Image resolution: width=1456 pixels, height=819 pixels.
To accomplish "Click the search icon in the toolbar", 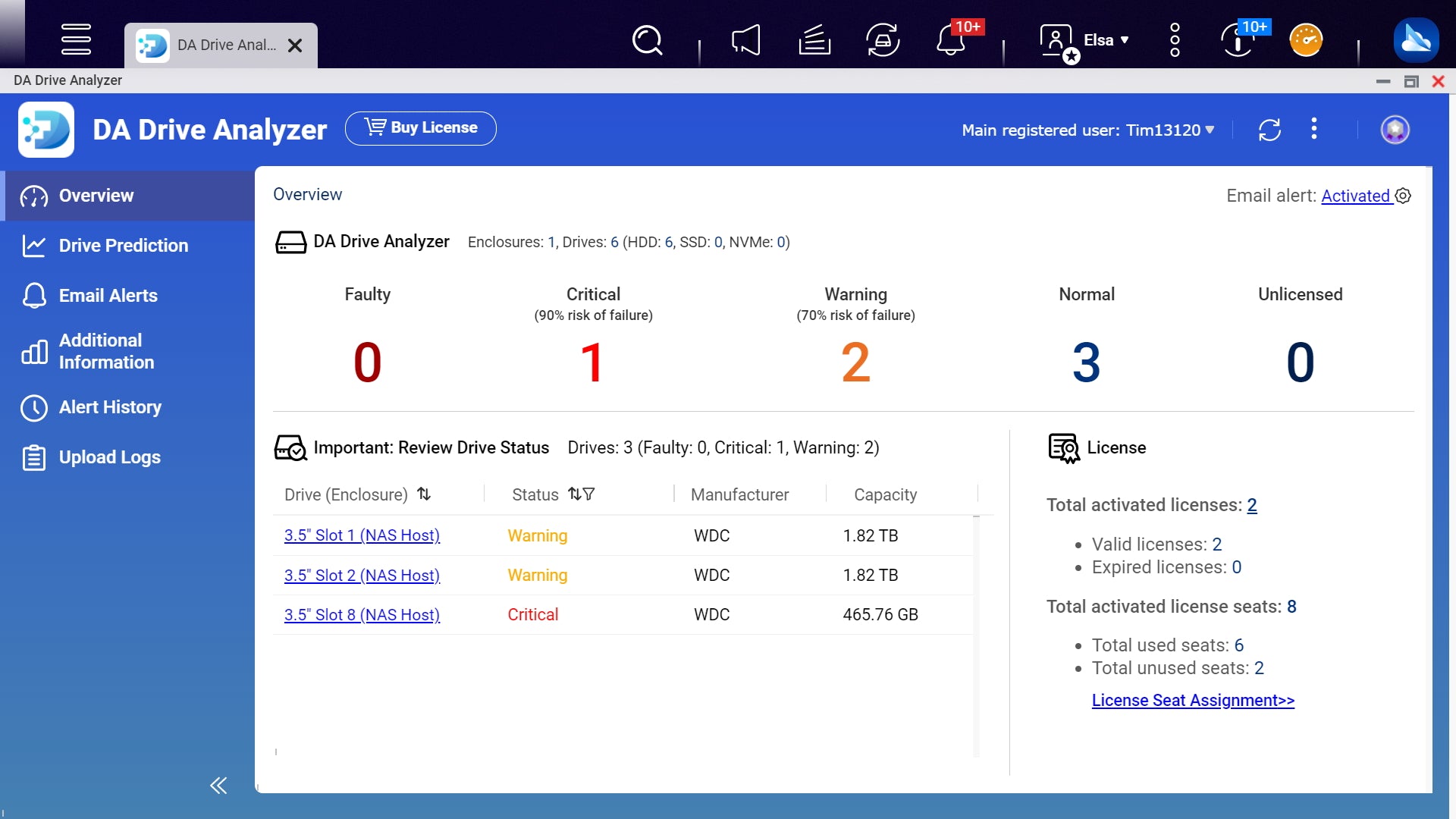I will [648, 40].
